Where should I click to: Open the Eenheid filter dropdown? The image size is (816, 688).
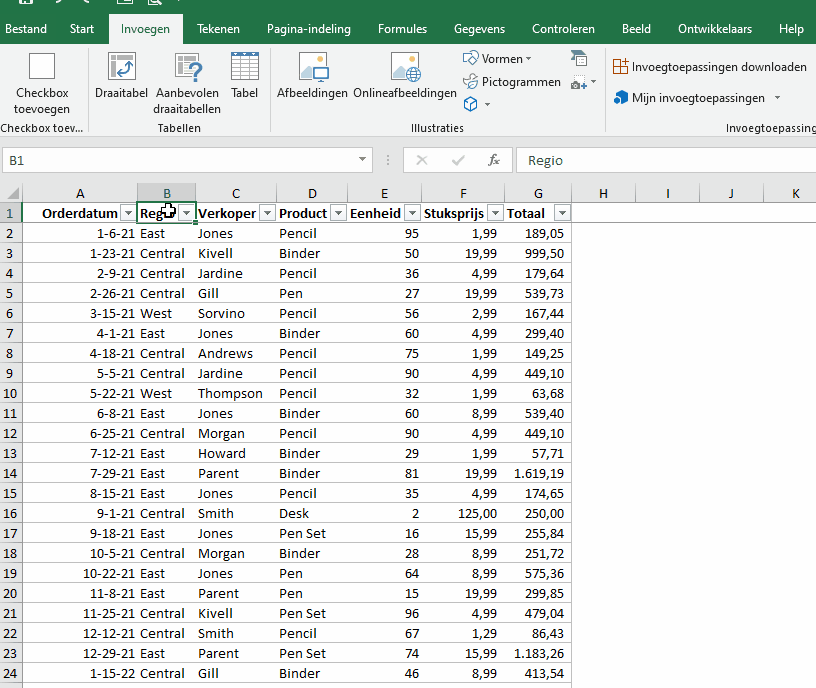412,213
